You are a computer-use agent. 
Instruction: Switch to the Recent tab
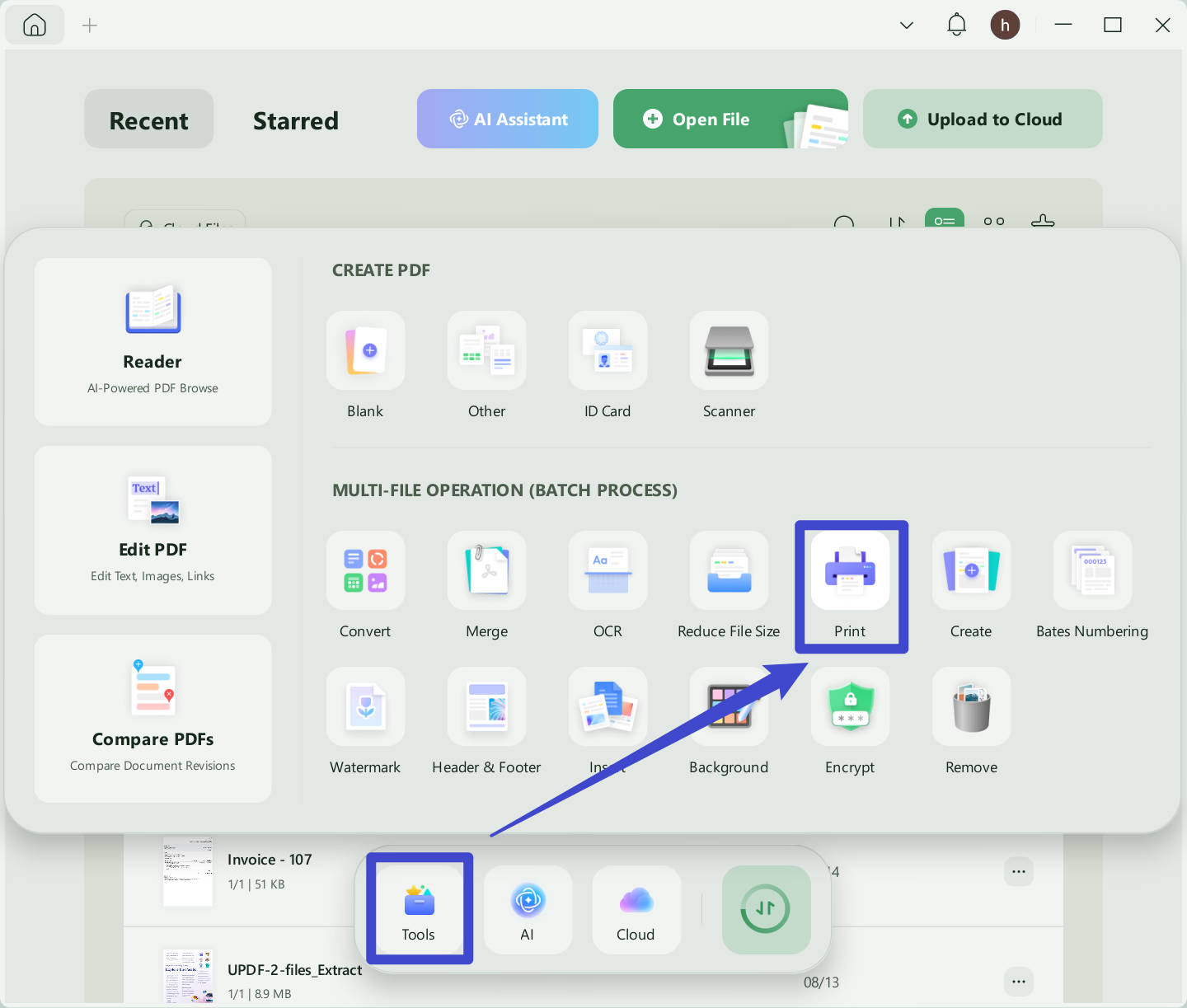pyautogui.click(x=148, y=119)
